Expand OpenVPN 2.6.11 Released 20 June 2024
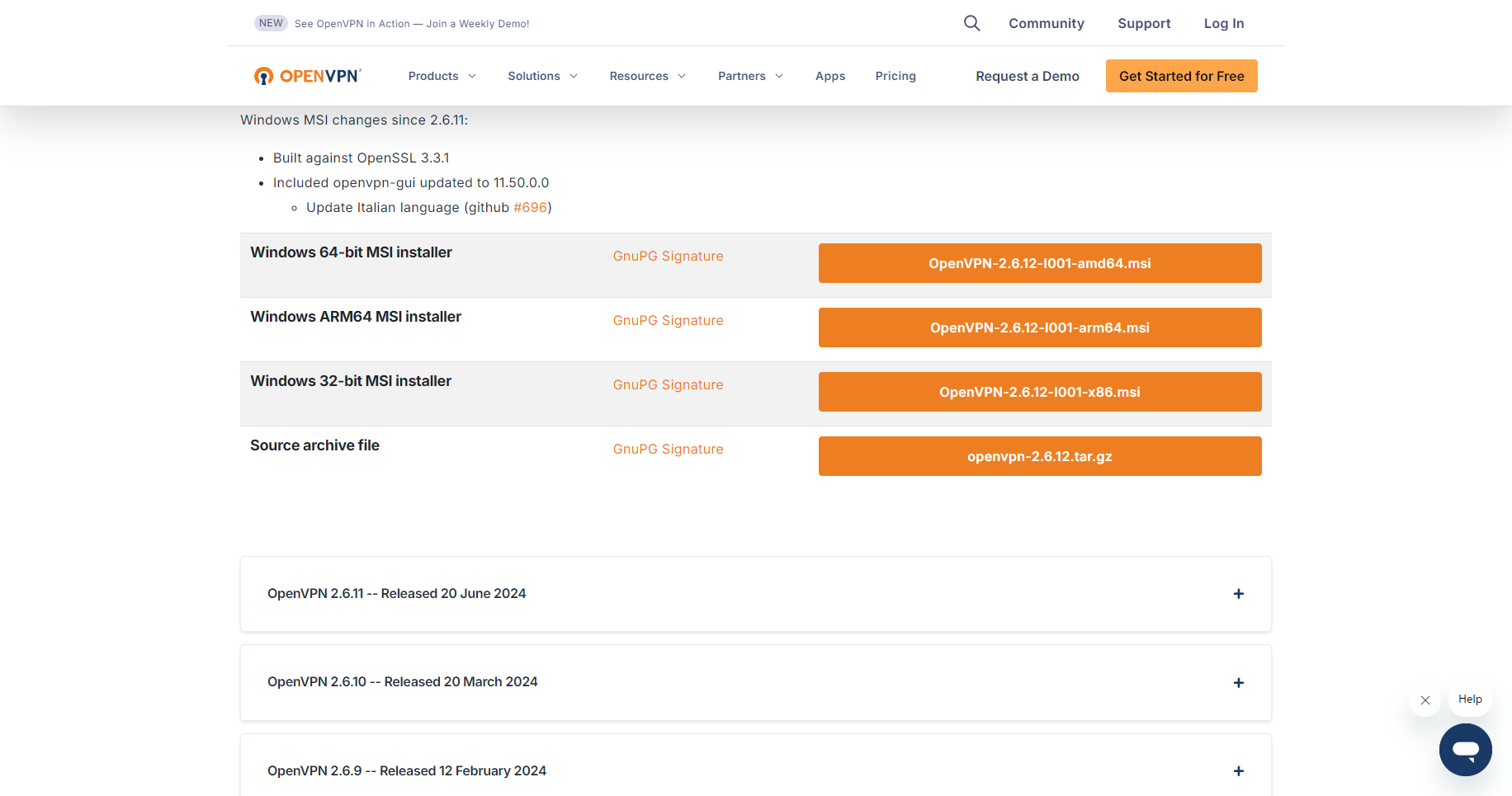 click(x=756, y=594)
